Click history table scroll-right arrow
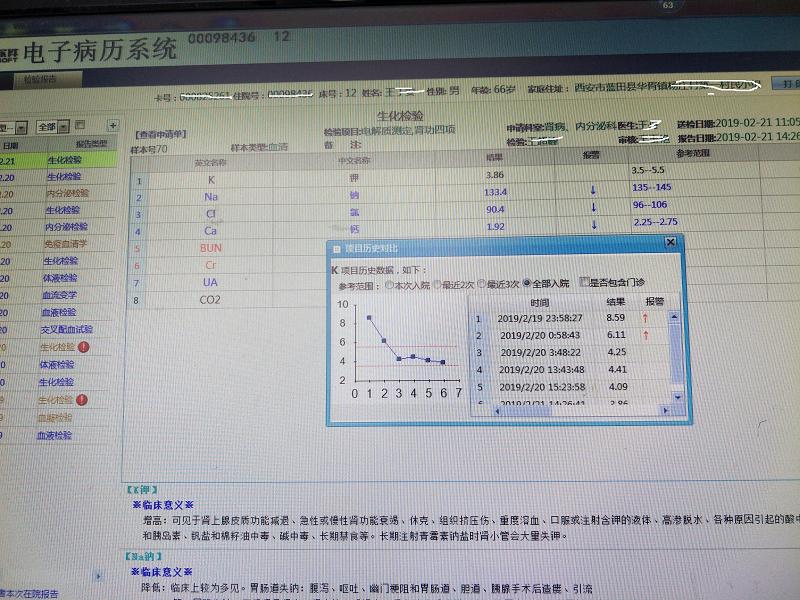Image resolution: width=800 pixels, height=600 pixels. 665,410
